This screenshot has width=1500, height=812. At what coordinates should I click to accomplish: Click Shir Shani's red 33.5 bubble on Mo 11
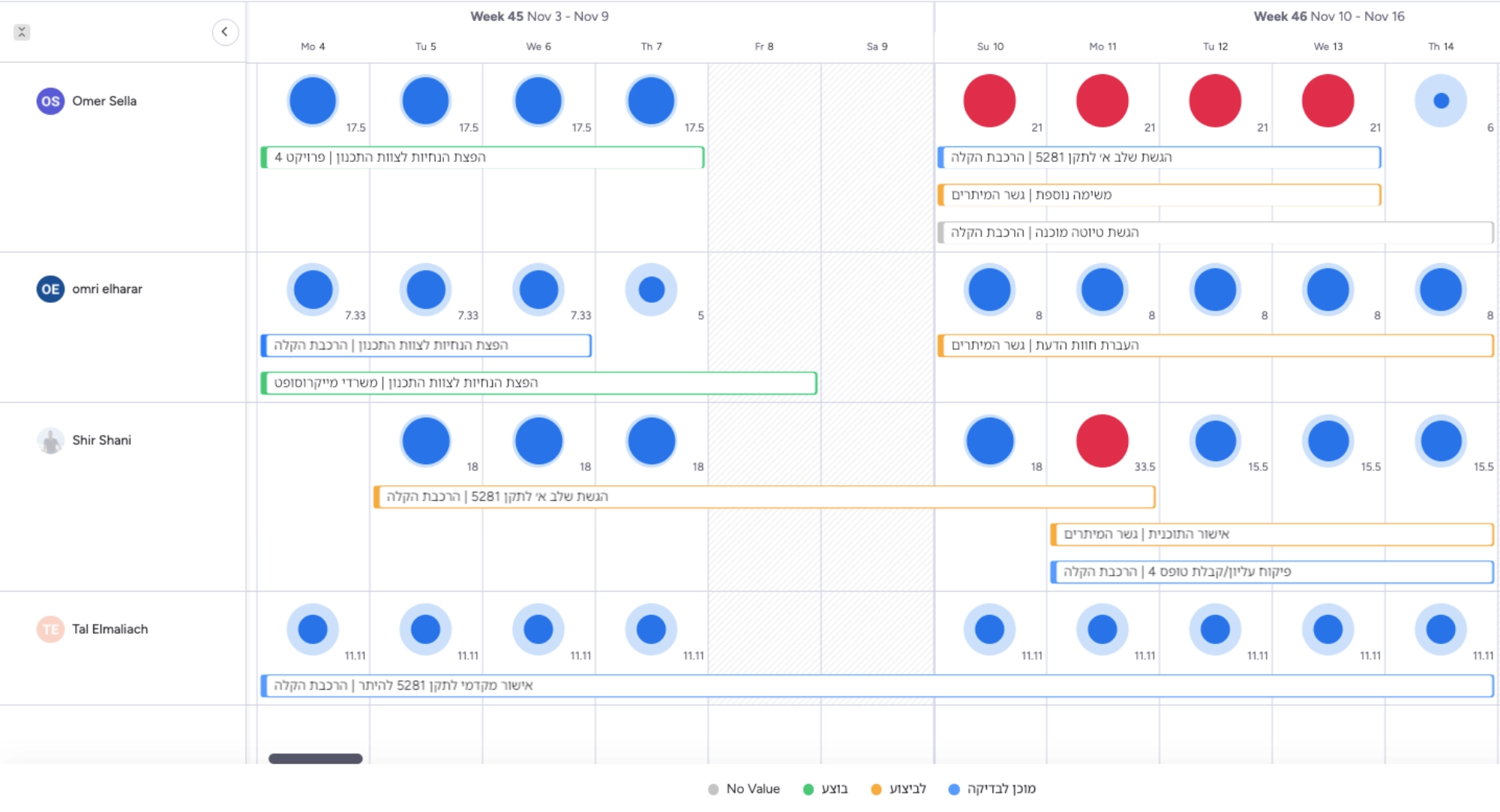[x=1102, y=441]
